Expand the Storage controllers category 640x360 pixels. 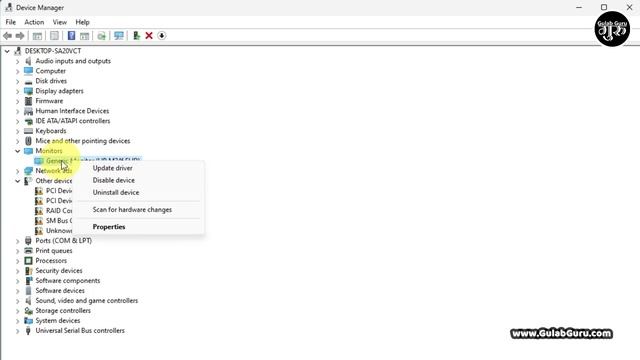[18, 311]
